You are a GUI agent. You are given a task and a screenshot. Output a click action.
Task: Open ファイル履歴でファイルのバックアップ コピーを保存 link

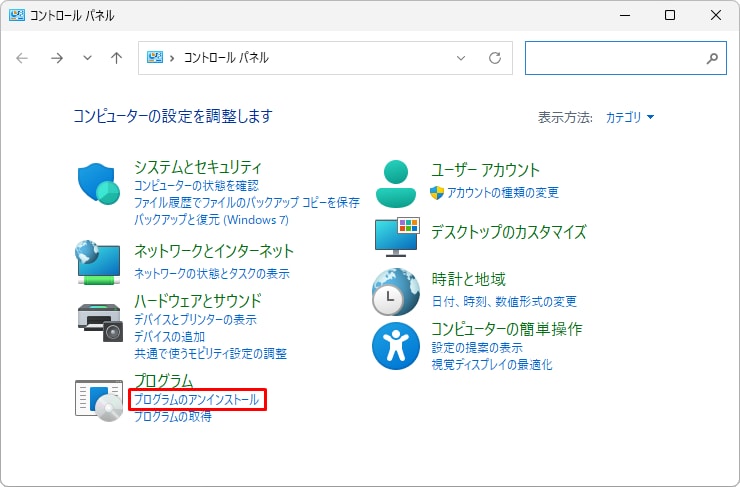(247, 202)
